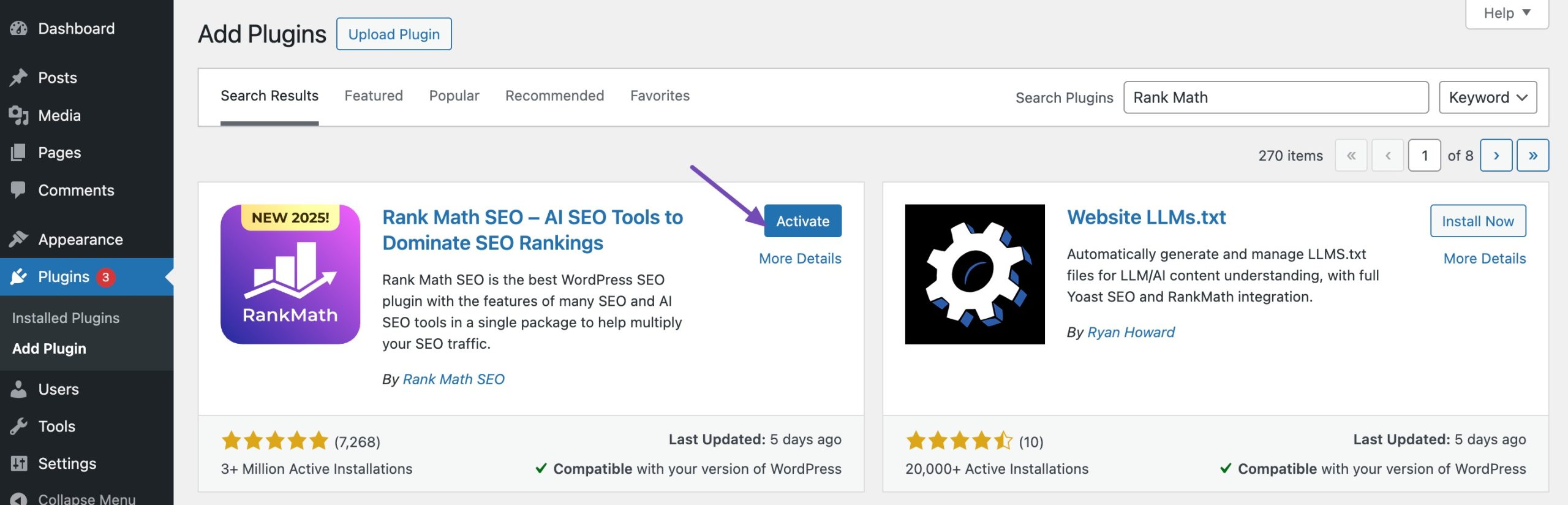Click the Website LLMs.txt star rating
Image resolution: width=1568 pixels, height=505 pixels.
(x=959, y=441)
